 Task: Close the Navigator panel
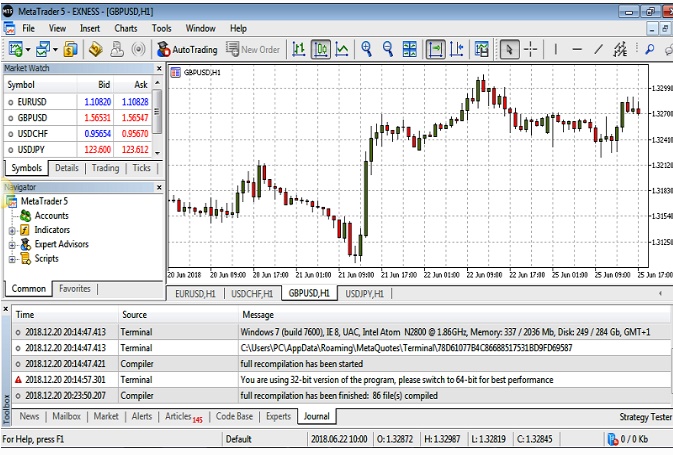pos(159,187)
